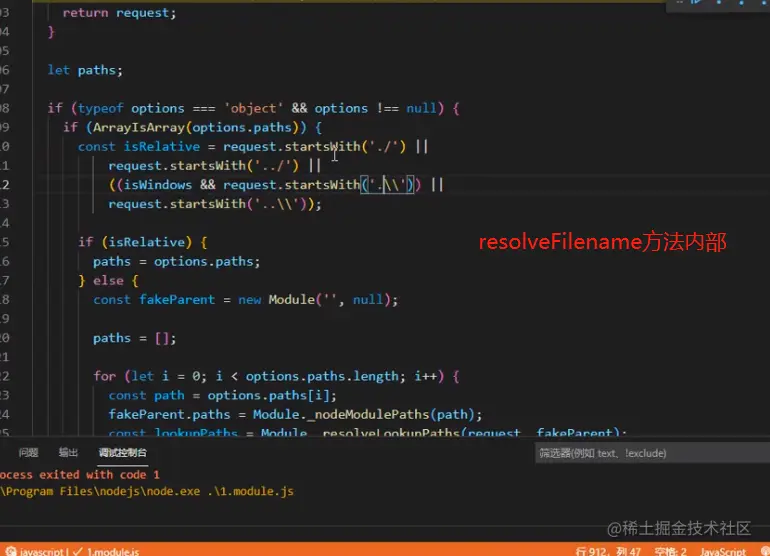Click the request.startsWith('..\\') line
This screenshot has width=770, height=556.
215,204
